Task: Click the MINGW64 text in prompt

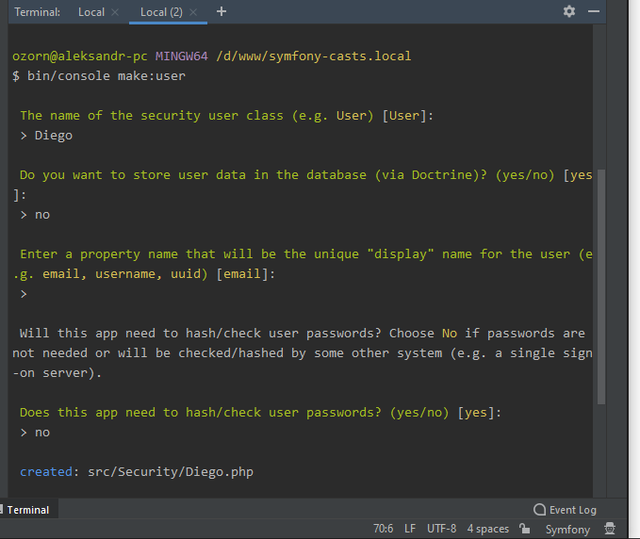Action: tap(181, 56)
